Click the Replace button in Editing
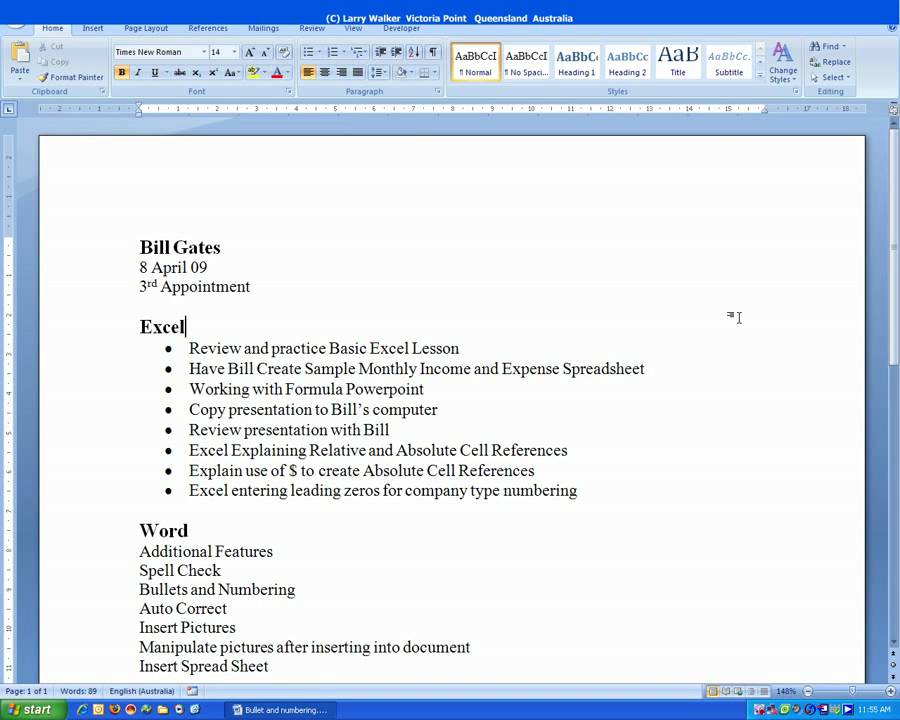 click(x=830, y=62)
